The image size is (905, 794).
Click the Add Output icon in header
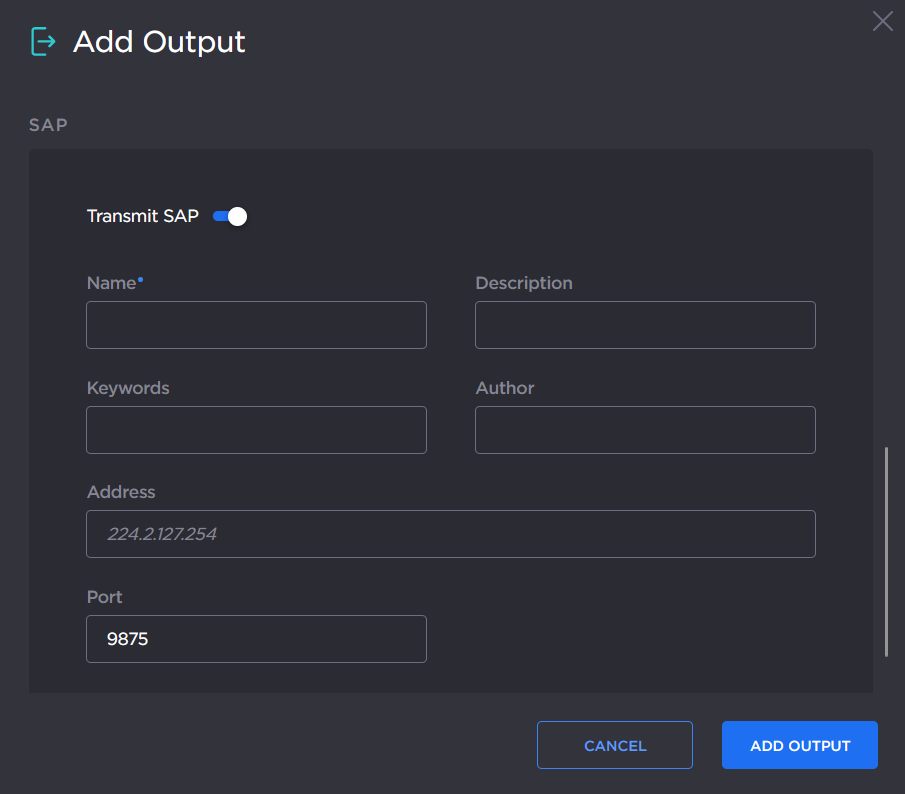(x=43, y=42)
